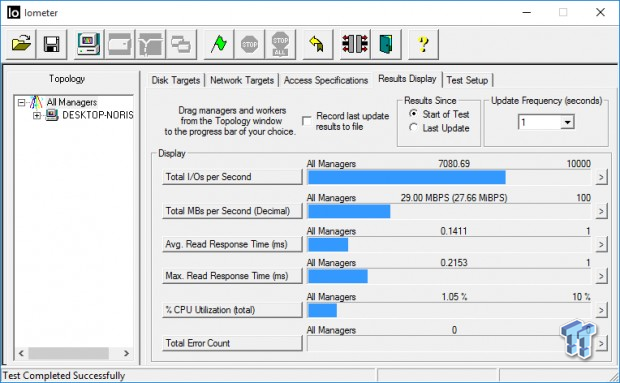
Task: Select Results Display tab
Action: (x=407, y=79)
